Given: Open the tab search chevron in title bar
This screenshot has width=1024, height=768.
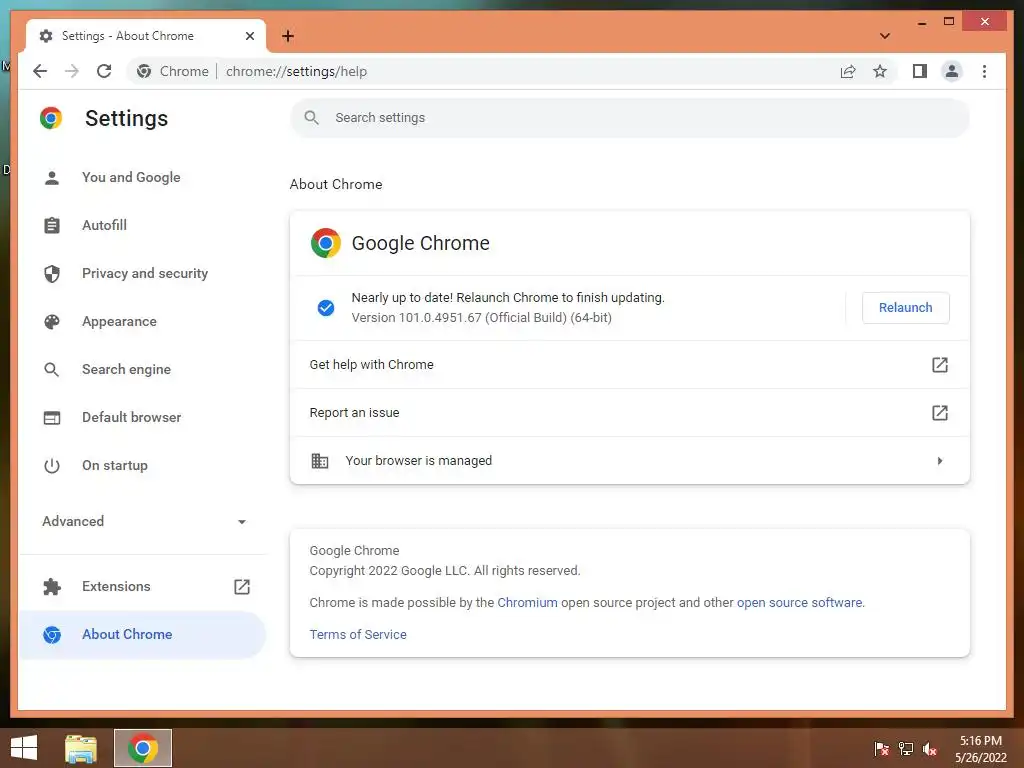Looking at the screenshot, I should 884,36.
